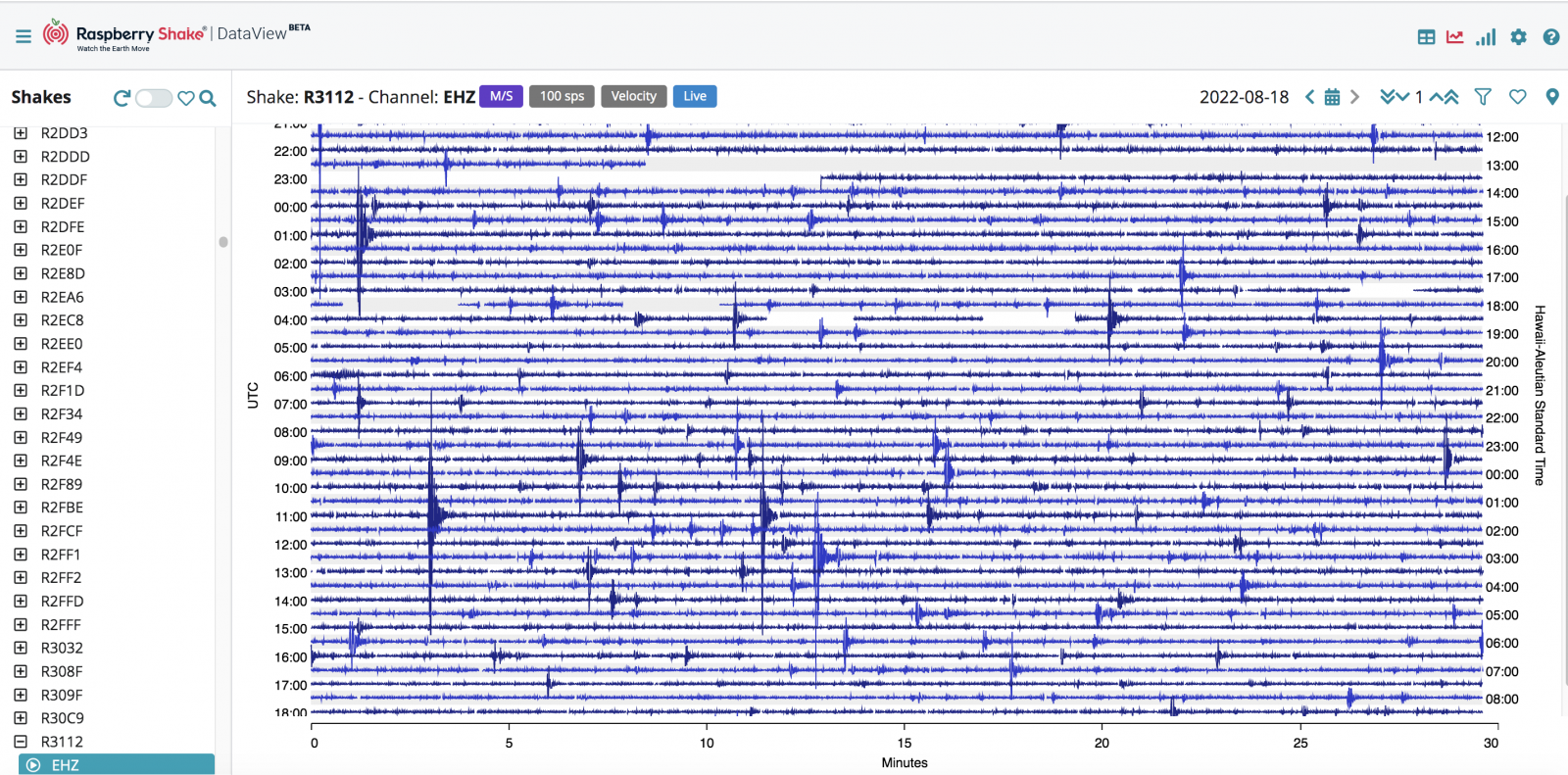Go to previous day arrow
Image resolution: width=1568 pixels, height=775 pixels.
[x=1309, y=97]
